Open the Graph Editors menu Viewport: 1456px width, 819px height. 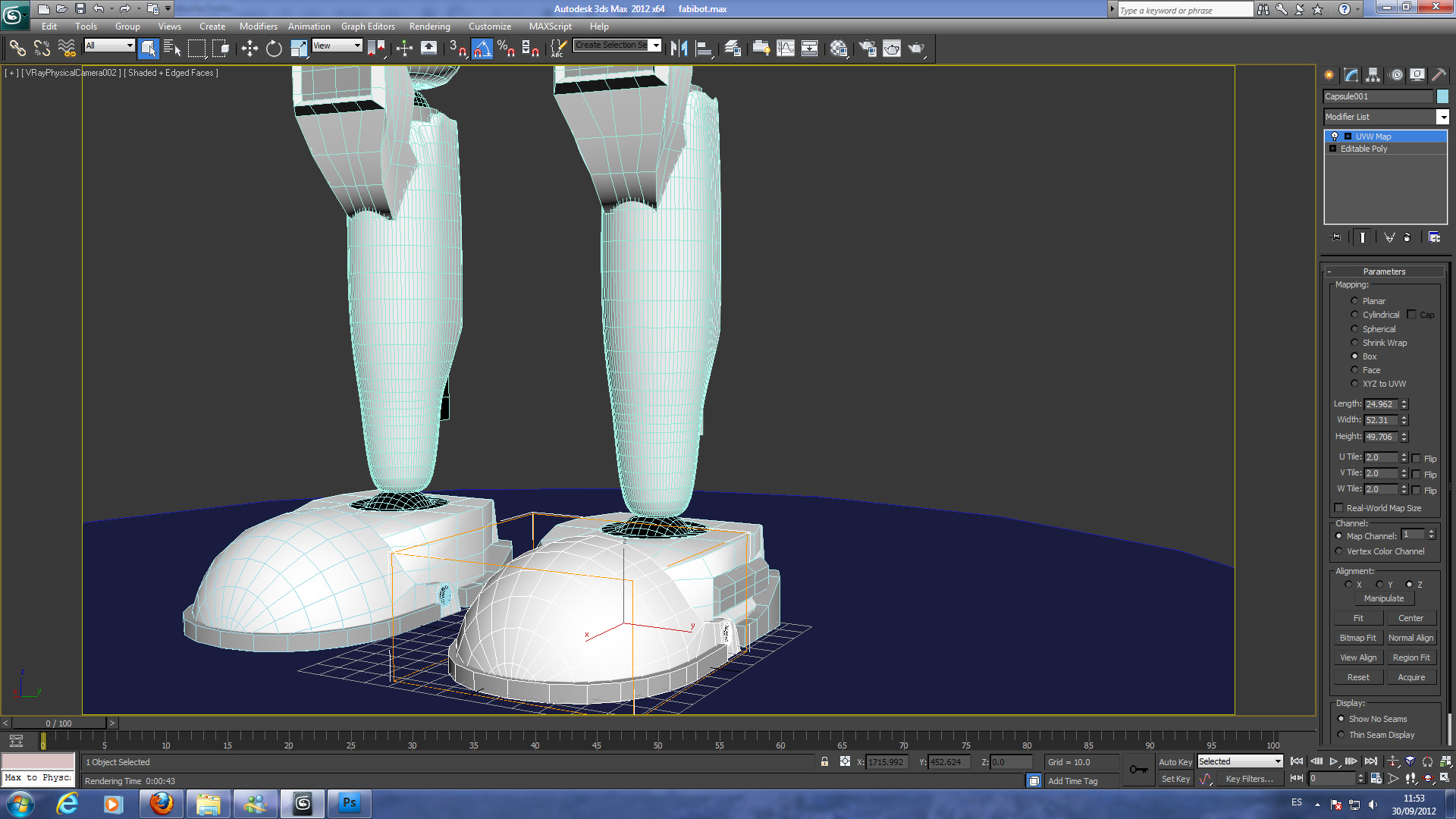[368, 27]
